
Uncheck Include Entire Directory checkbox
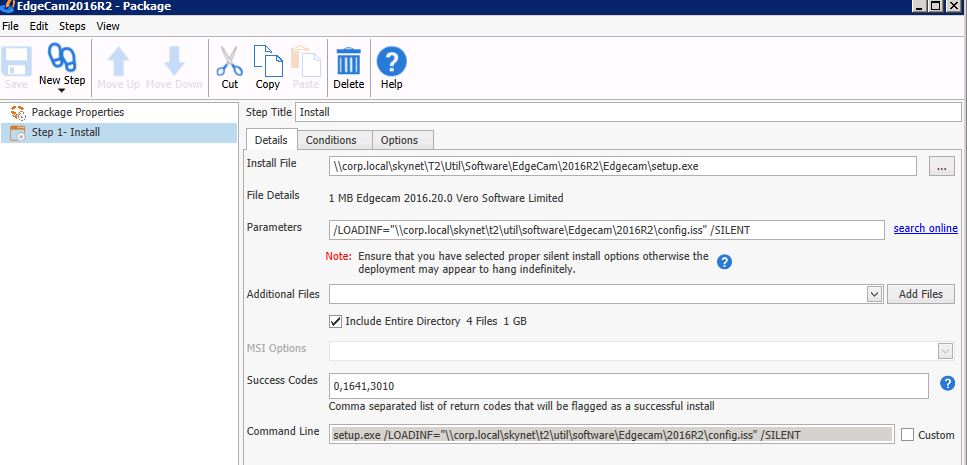click(336, 321)
